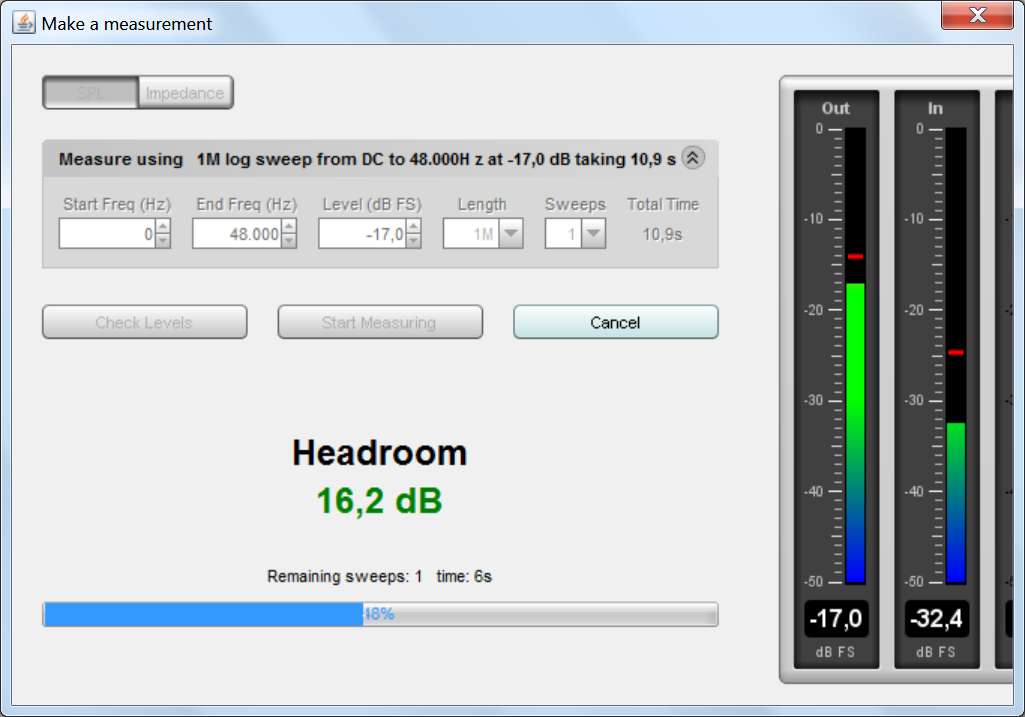This screenshot has height=717, width=1025.
Task: Select the SPL measurement toggle
Action: [x=90, y=93]
